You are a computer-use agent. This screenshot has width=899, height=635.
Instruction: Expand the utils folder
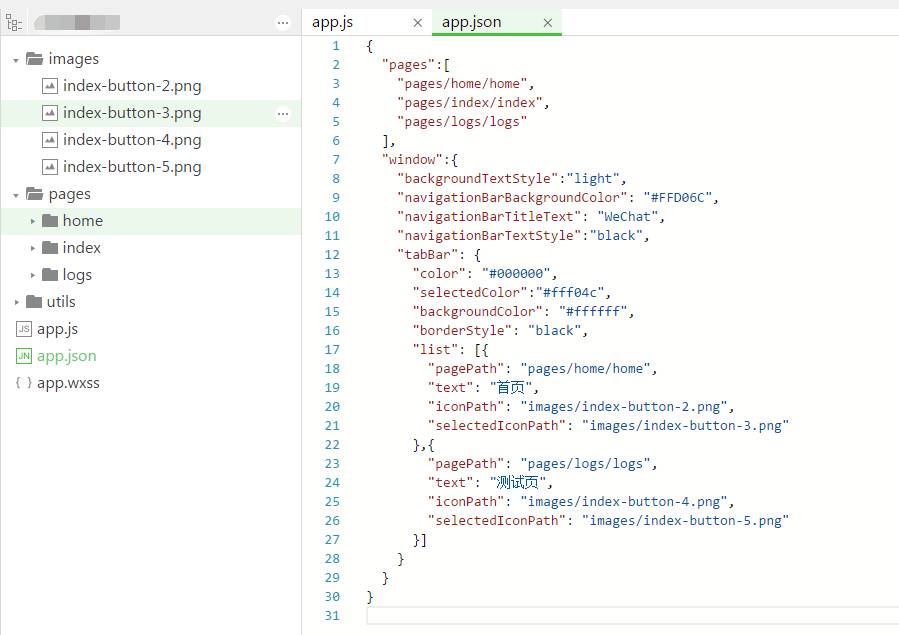point(16,302)
